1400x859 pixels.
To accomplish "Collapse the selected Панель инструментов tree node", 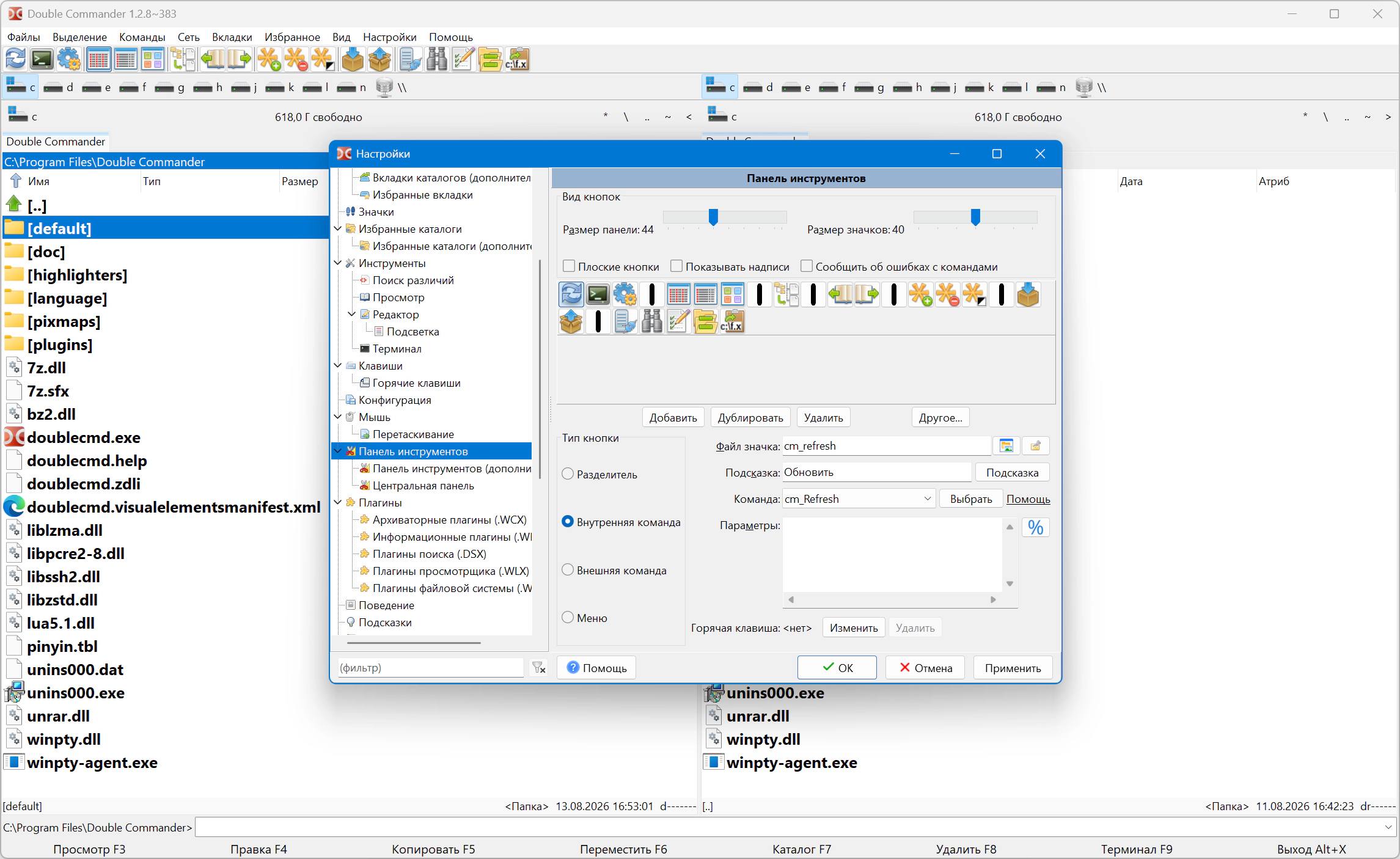I will click(x=338, y=451).
